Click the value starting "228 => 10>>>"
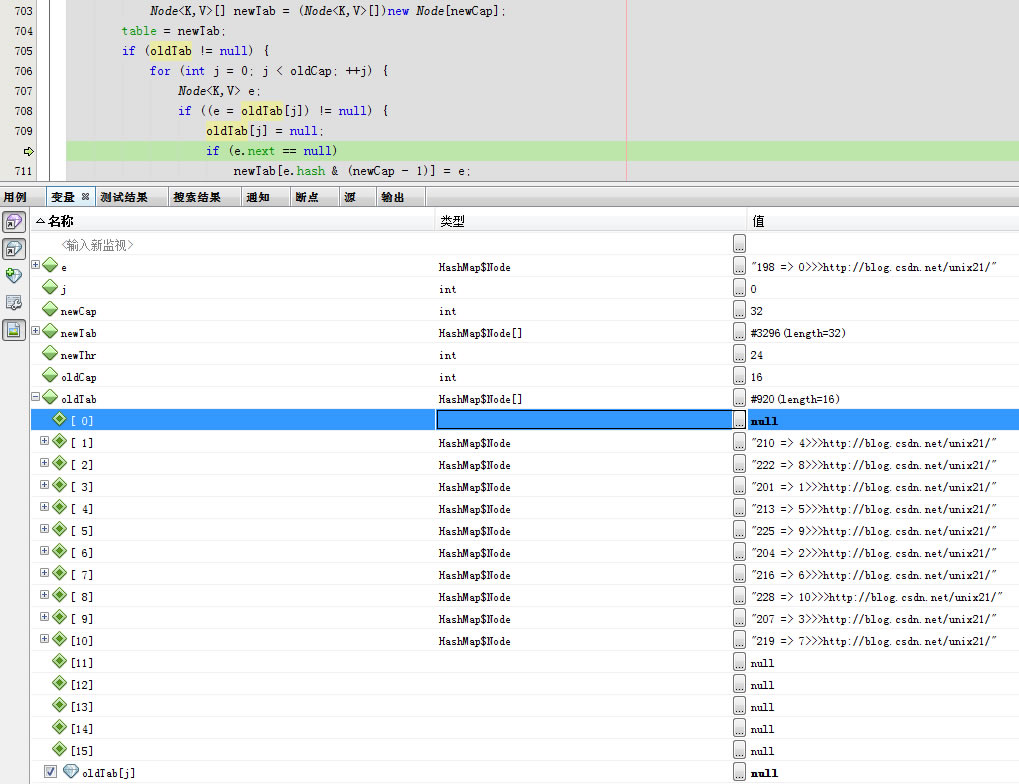 tap(876, 597)
